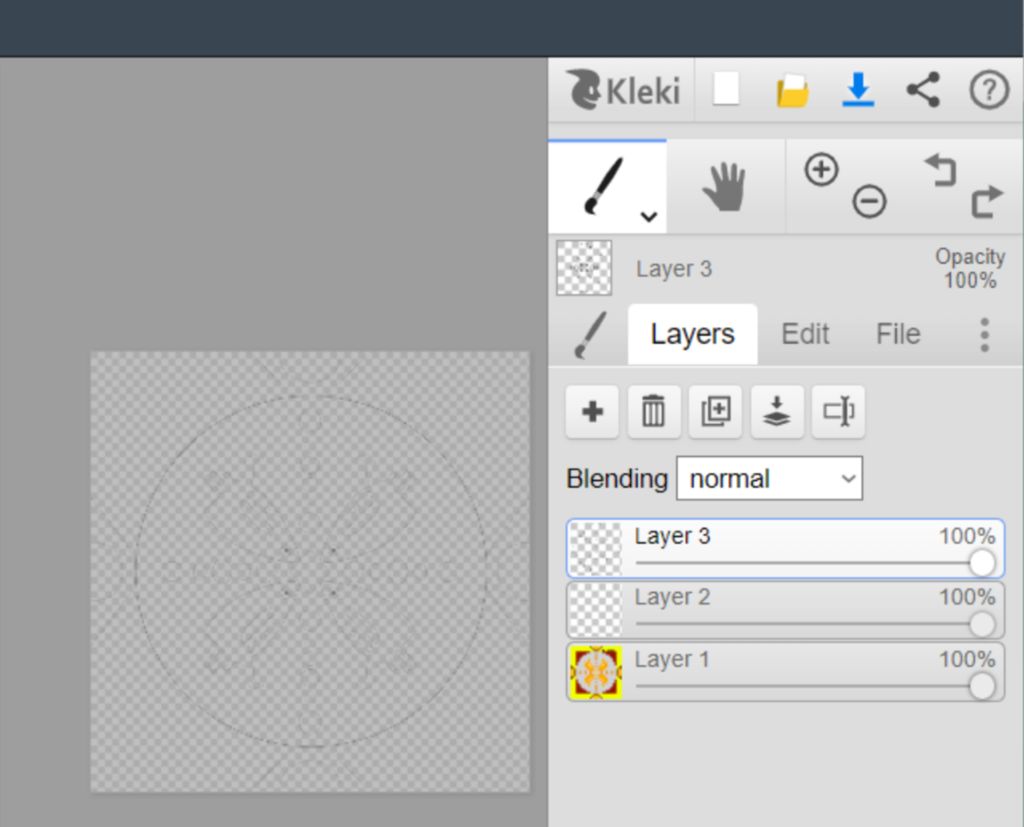Click the Opacity 100% readout
The height and width of the screenshot is (827, 1024).
click(970, 268)
